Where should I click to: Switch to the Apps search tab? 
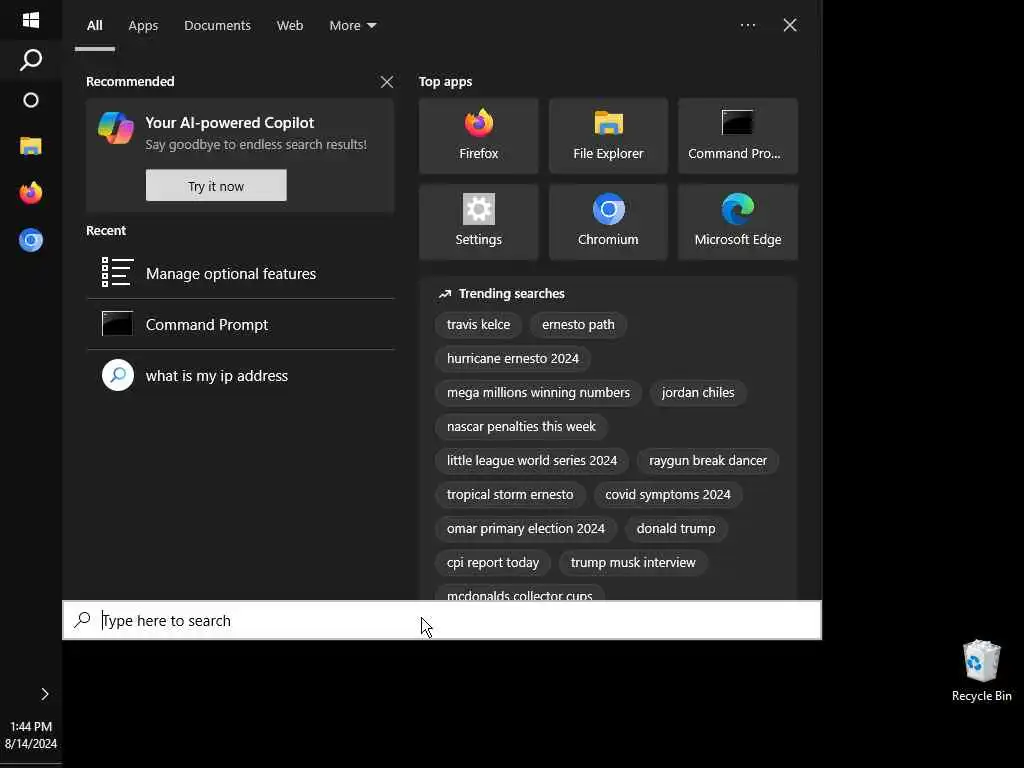pyautogui.click(x=143, y=25)
